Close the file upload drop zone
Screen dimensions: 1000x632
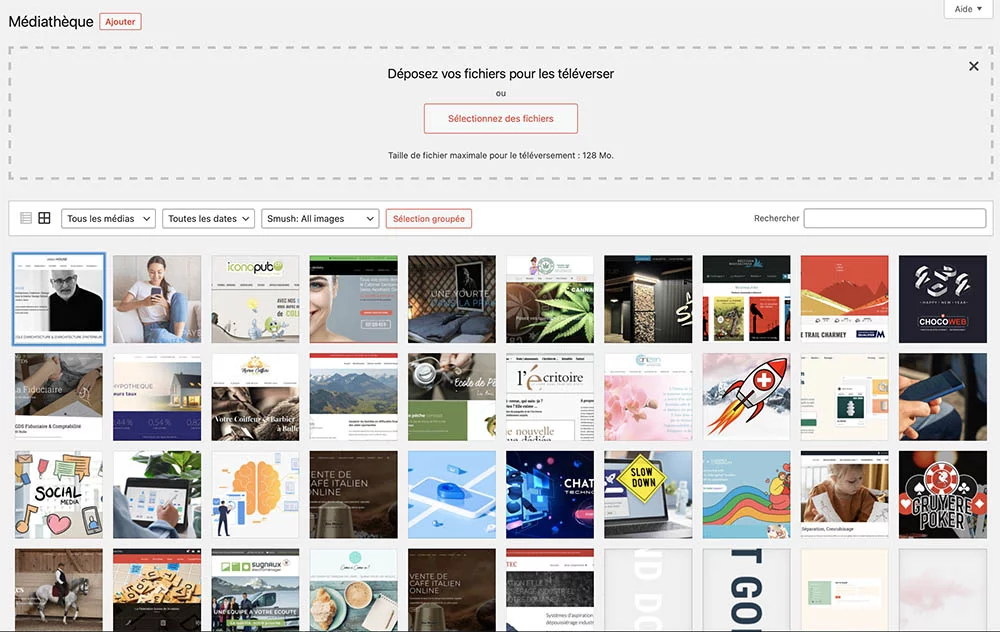pos(973,66)
